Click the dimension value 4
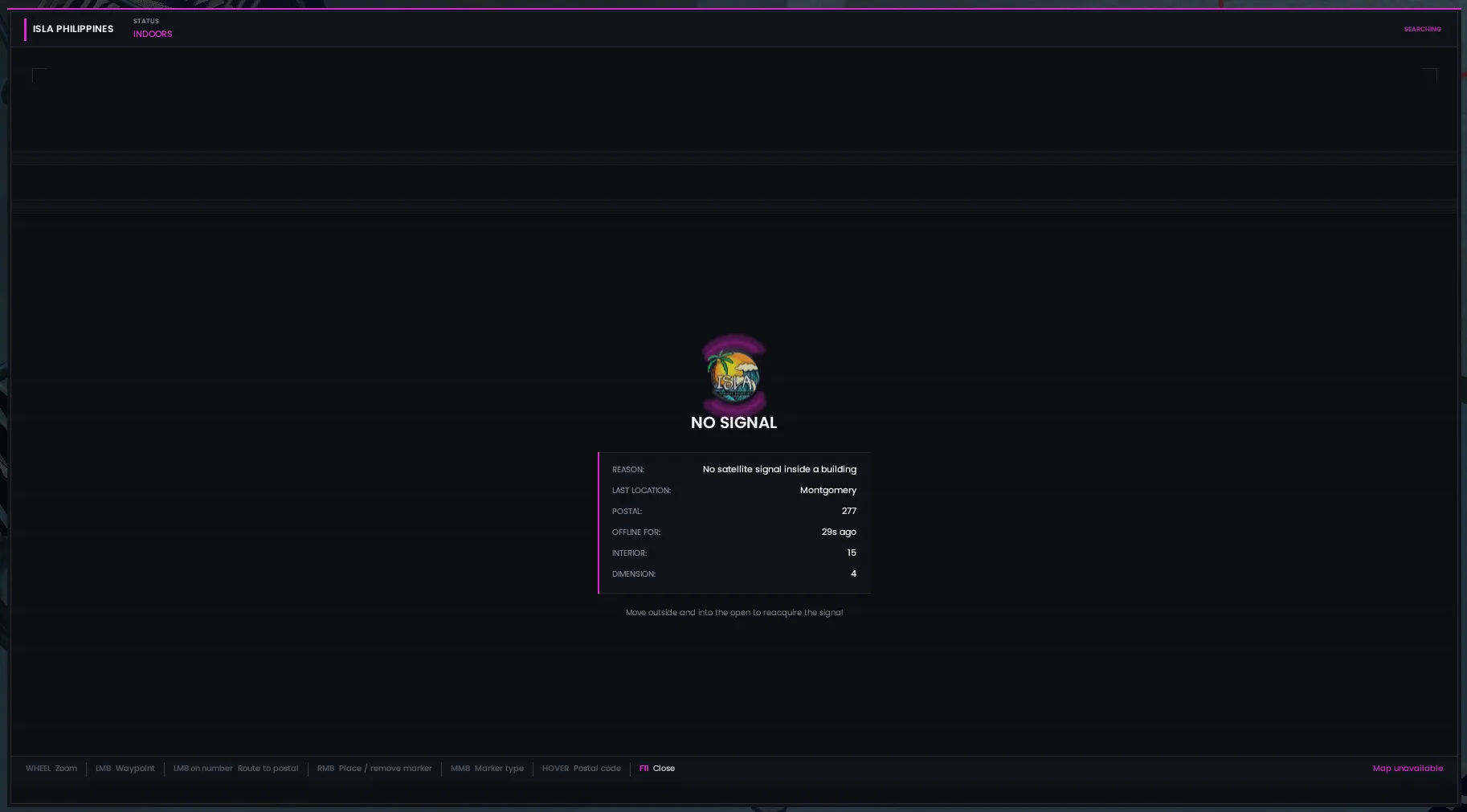Viewport: 1467px width, 812px height. click(853, 573)
